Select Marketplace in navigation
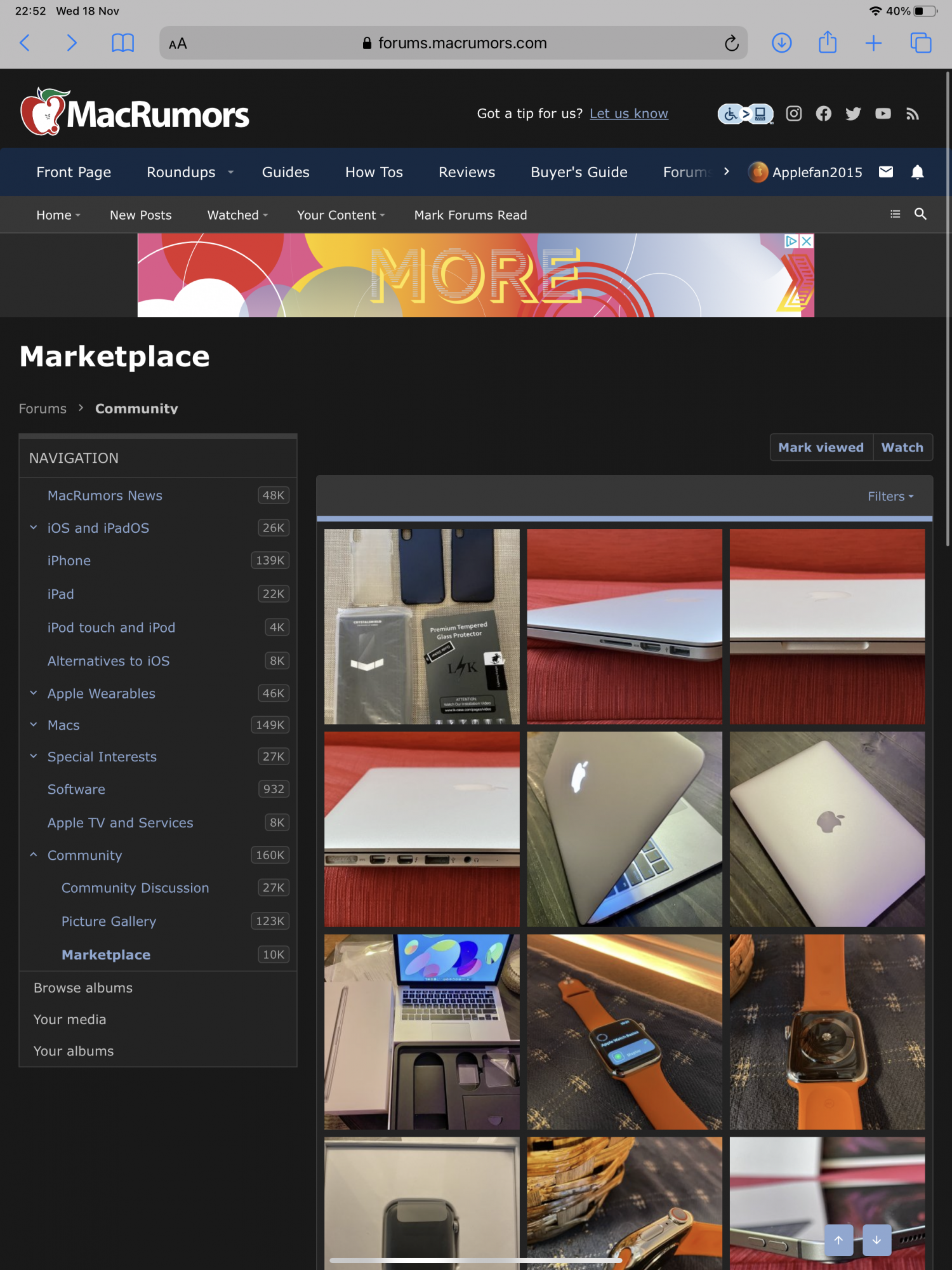952x1270 pixels. (x=106, y=955)
